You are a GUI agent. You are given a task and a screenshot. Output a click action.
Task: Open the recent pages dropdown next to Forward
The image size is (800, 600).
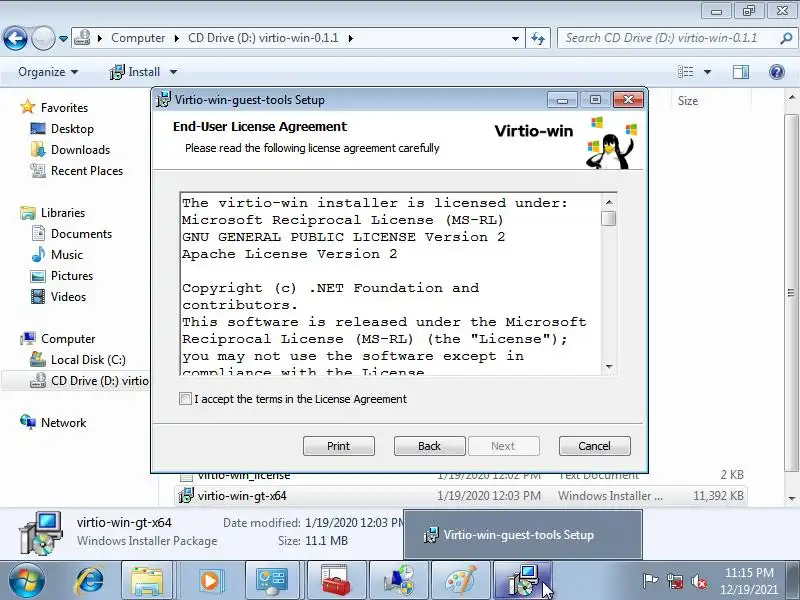click(x=63, y=38)
